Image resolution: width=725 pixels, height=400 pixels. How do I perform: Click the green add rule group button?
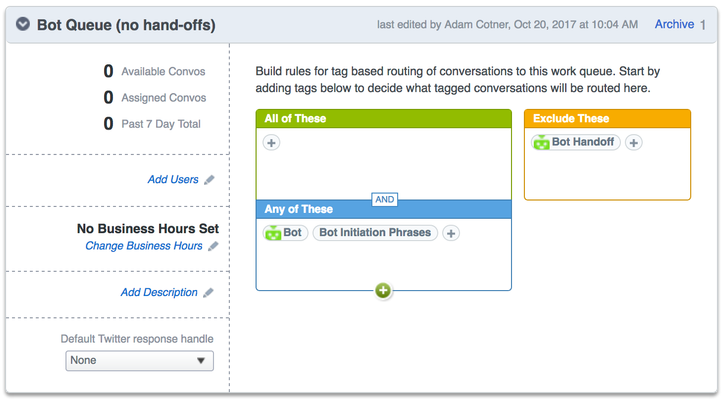(x=383, y=290)
